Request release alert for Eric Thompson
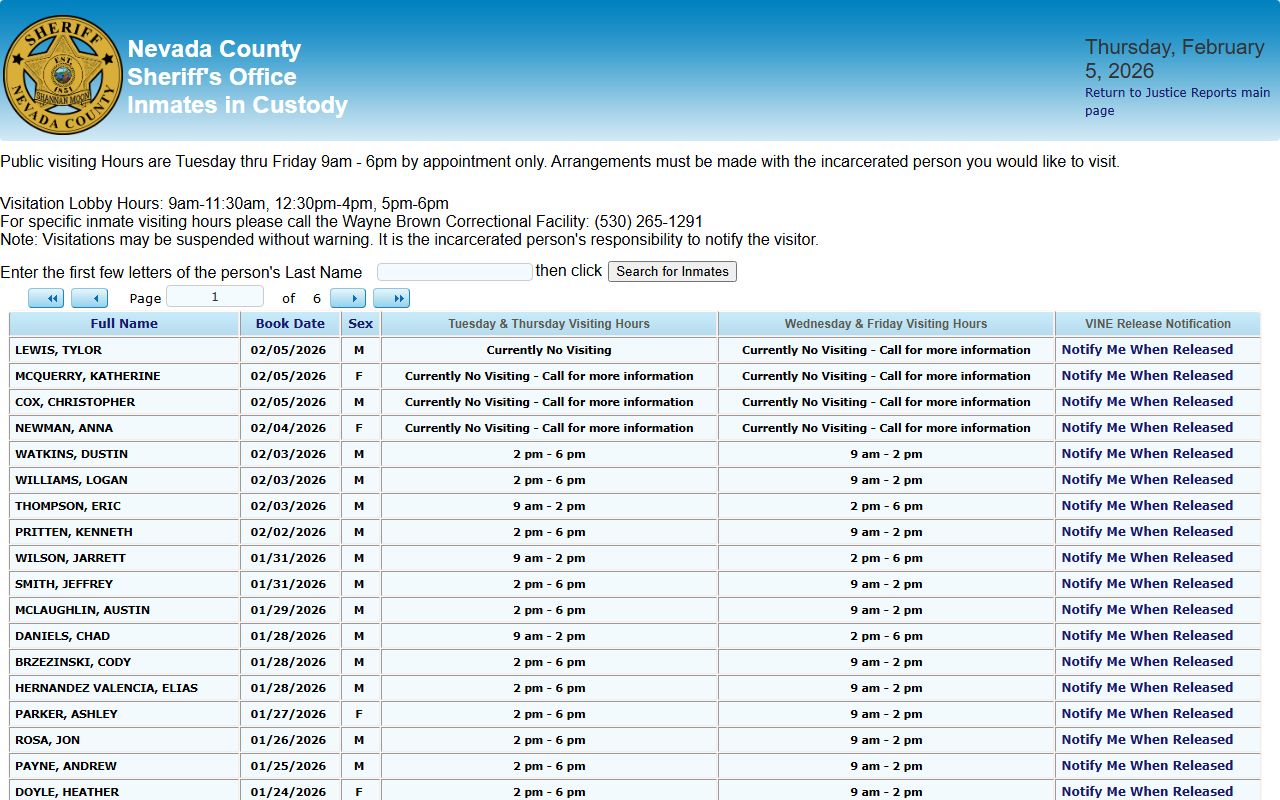Viewport: 1280px width, 800px height. coord(1147,506)
